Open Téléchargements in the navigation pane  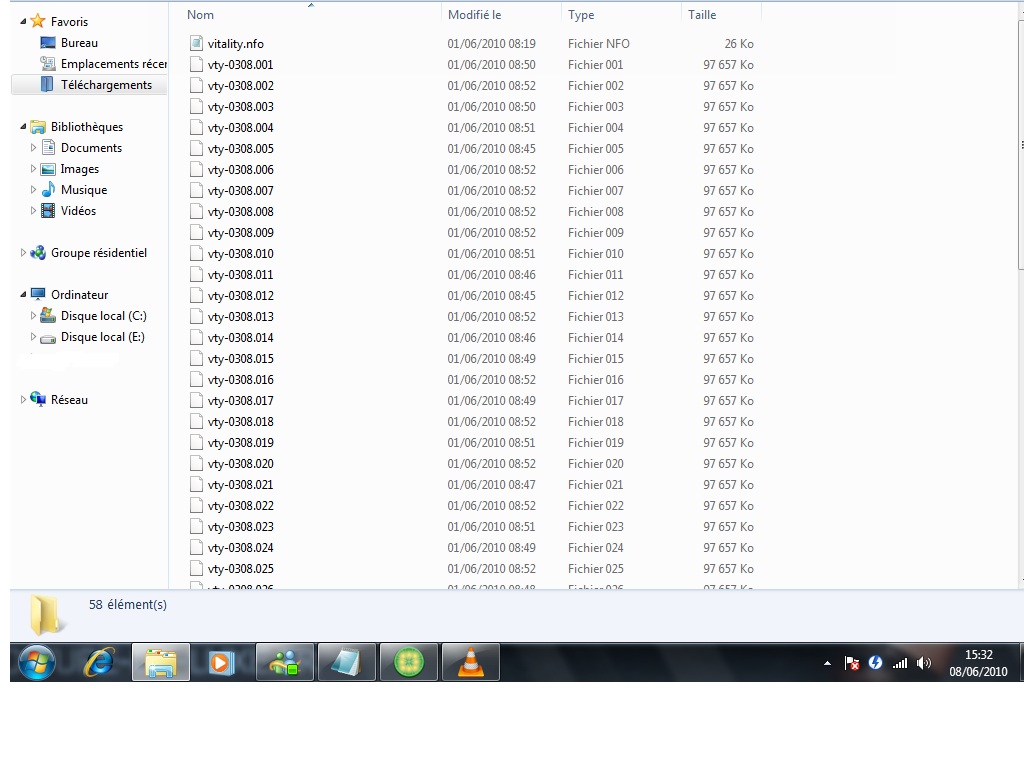pyautogui.click(x=106, y=85)
